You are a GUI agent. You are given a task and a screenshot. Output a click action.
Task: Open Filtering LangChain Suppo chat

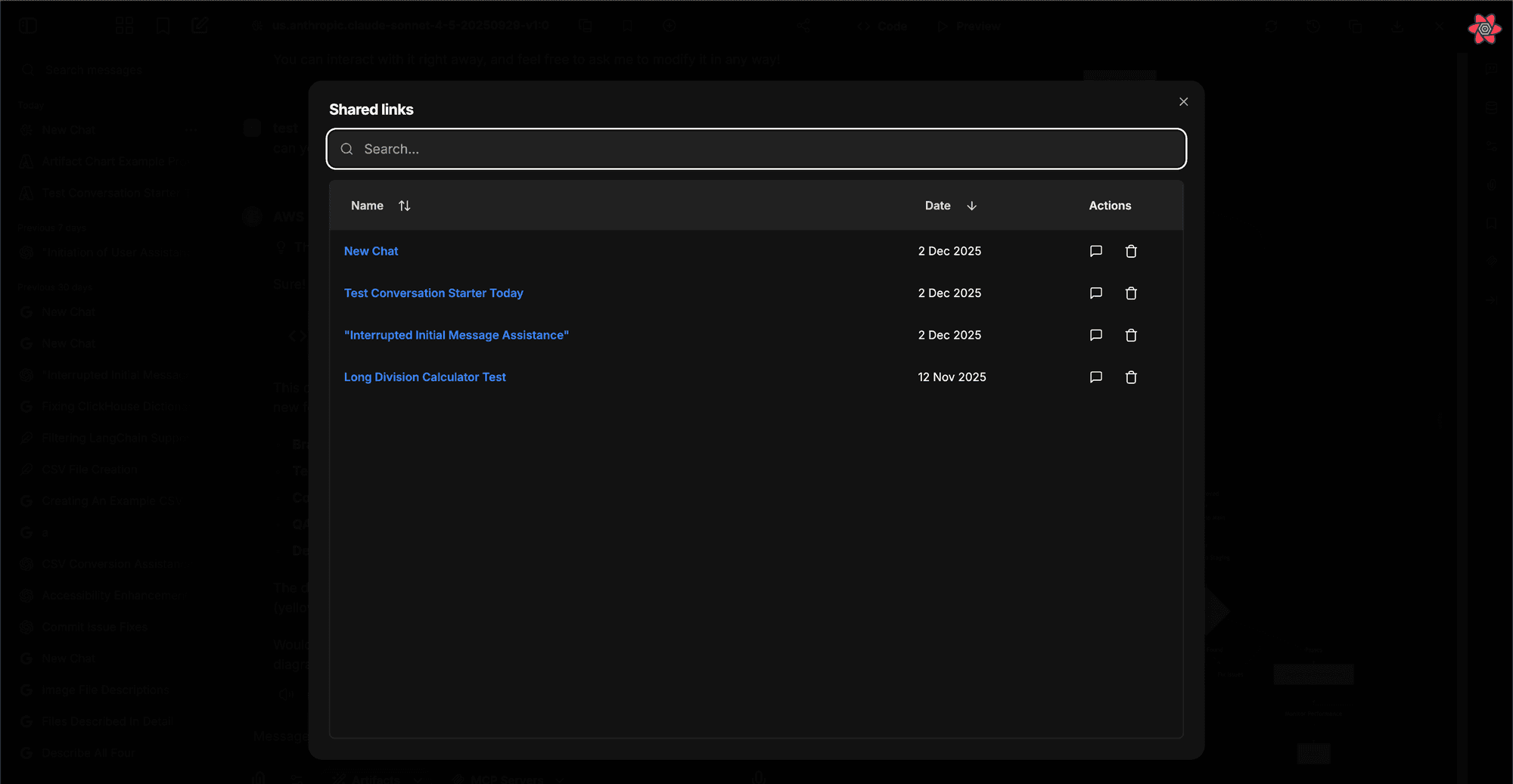[102, 438]
